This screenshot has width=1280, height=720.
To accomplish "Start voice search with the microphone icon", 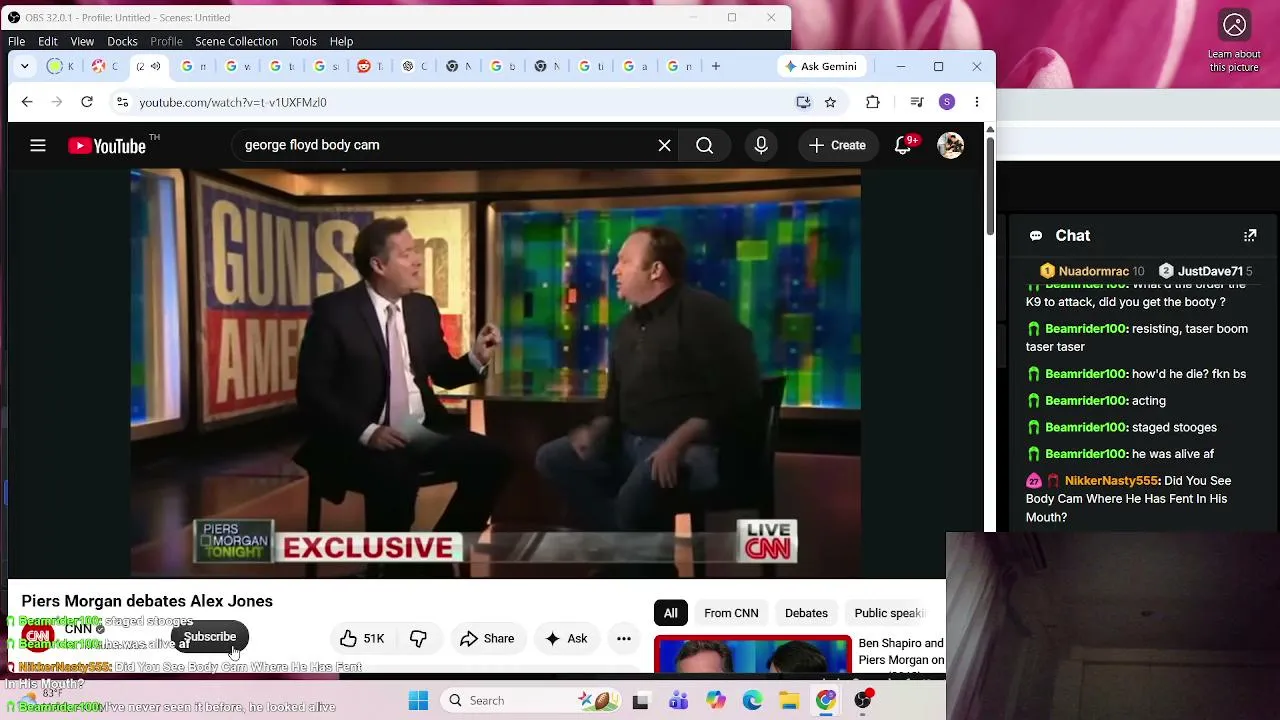I will tap(761, 145).
